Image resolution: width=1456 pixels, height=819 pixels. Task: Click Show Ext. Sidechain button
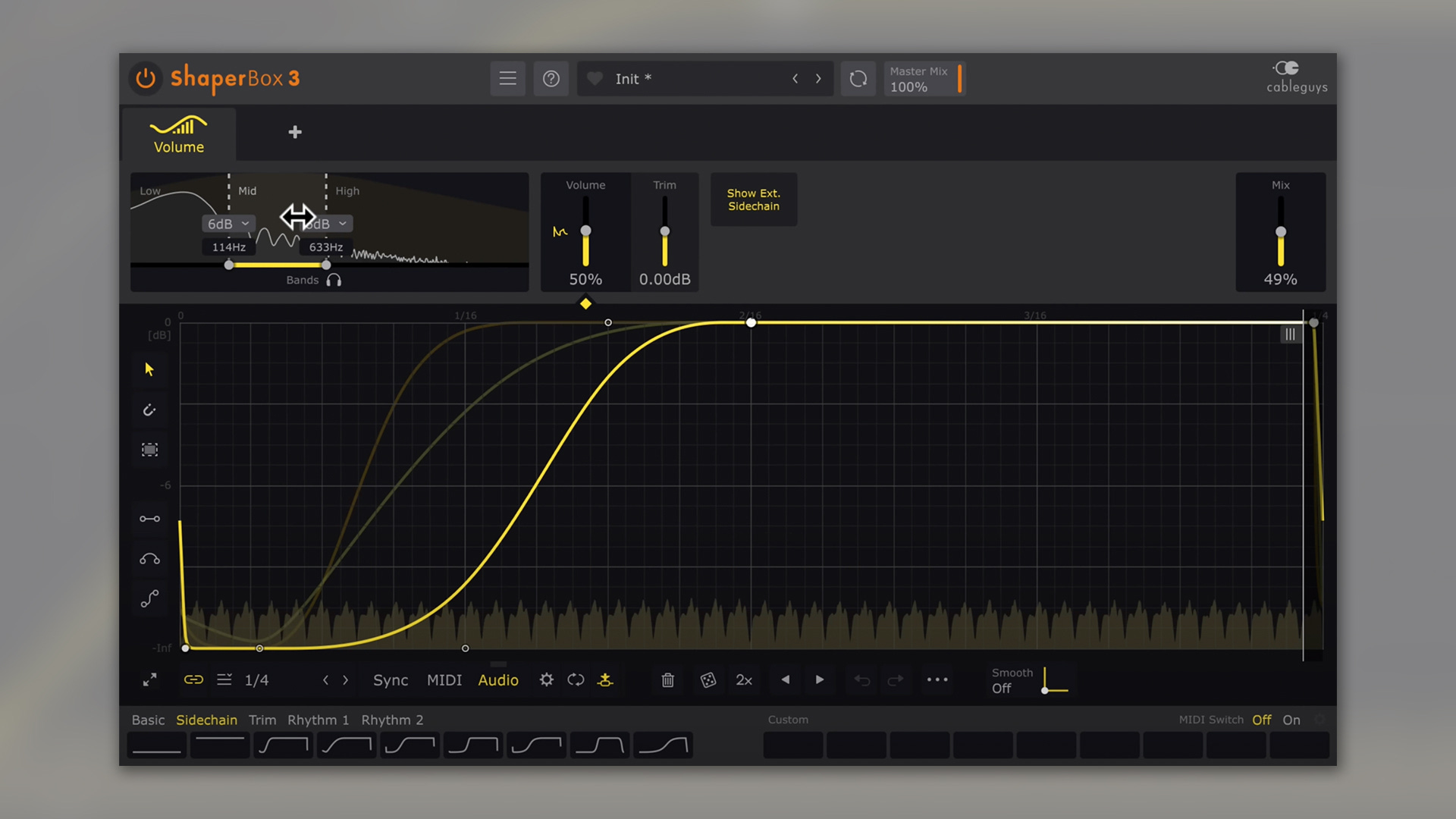[x=753, y=199]
